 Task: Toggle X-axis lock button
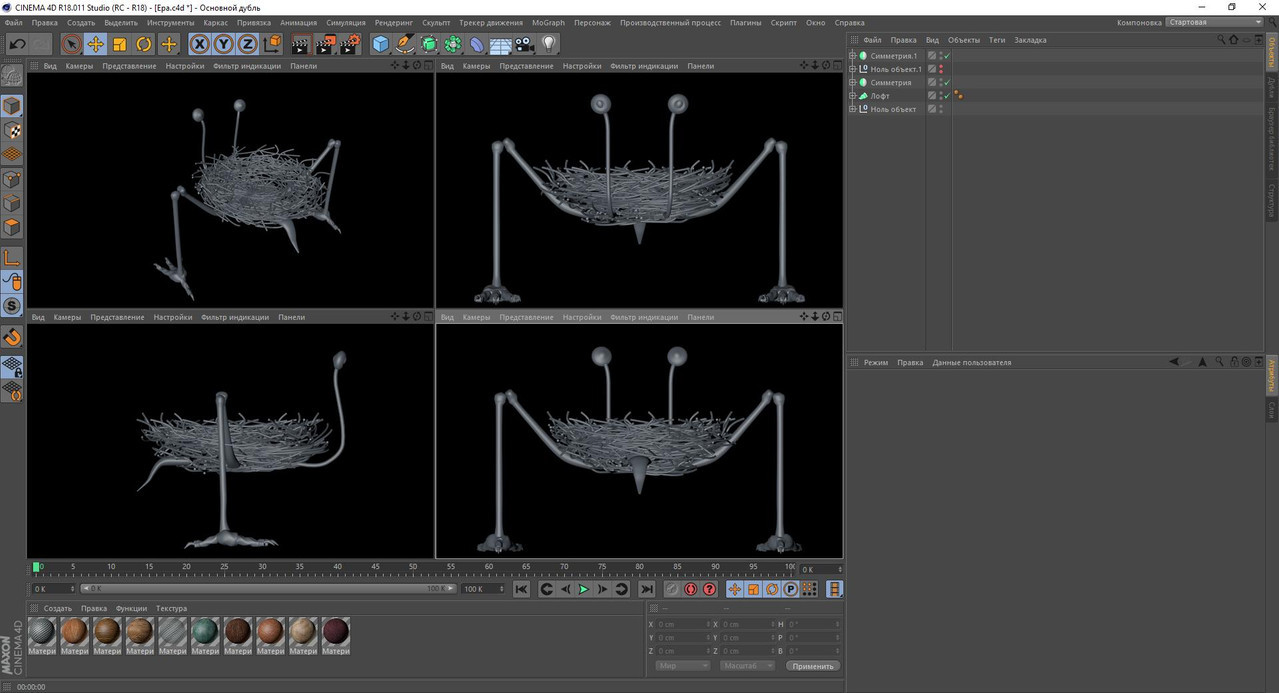199,44
